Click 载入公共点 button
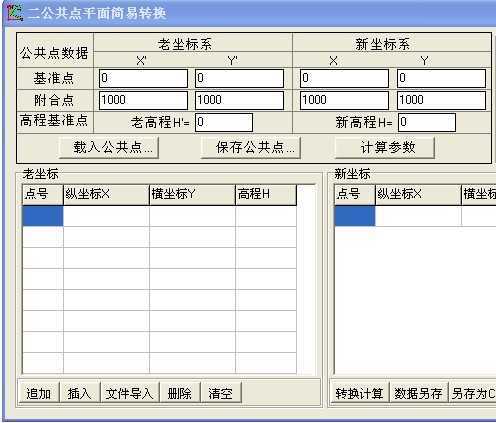This screenshot has width=496, height=423. pos(109,147)
